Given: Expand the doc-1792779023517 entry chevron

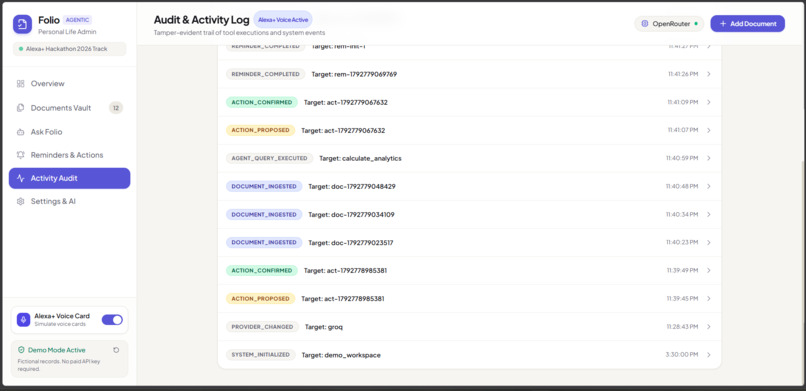Looking at the screenshot, I should pos(709,243).
